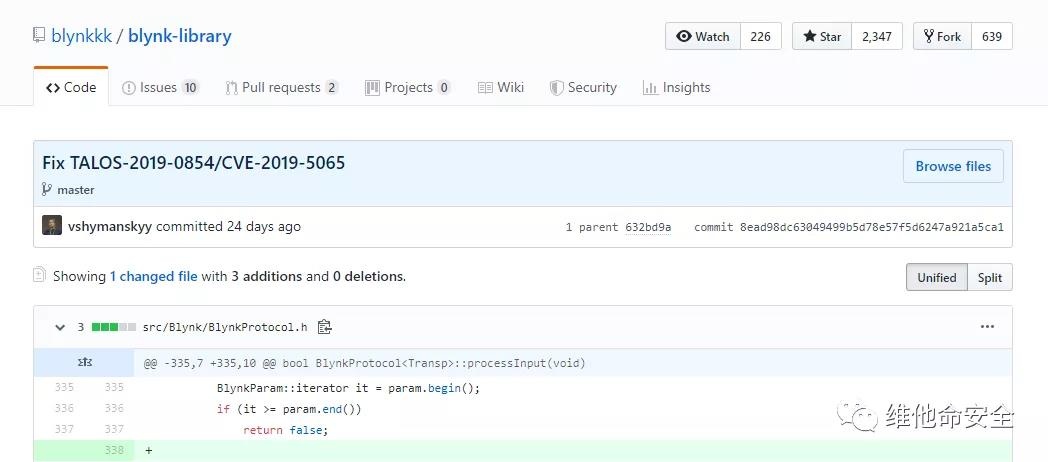Click the copy file path clipboard icon
The image size is (1048, 462).
point(324,327)
